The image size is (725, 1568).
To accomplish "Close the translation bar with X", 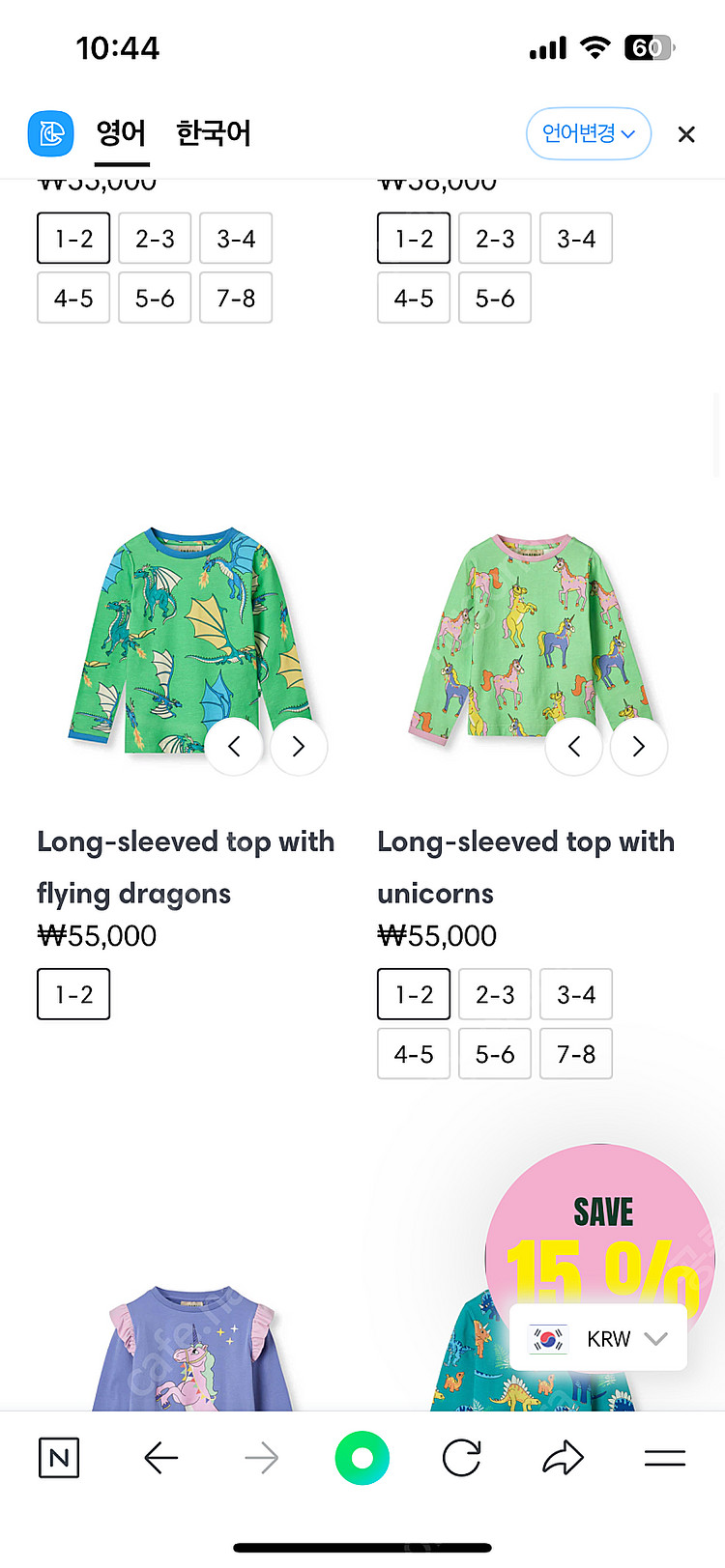I will [686, 134].
